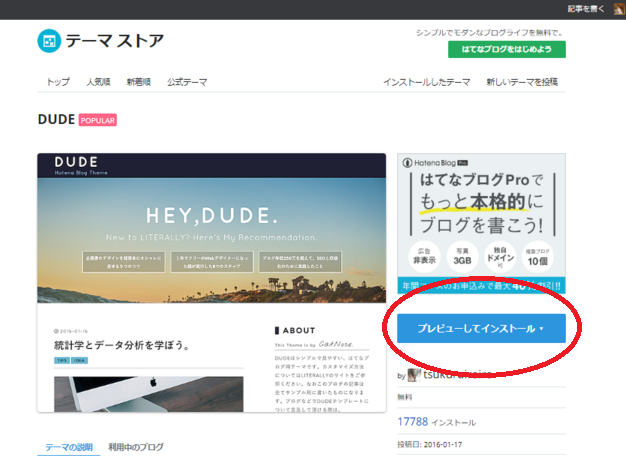Click 記事を書く in the top bar
626x456 pixels.
coord(586,9)
